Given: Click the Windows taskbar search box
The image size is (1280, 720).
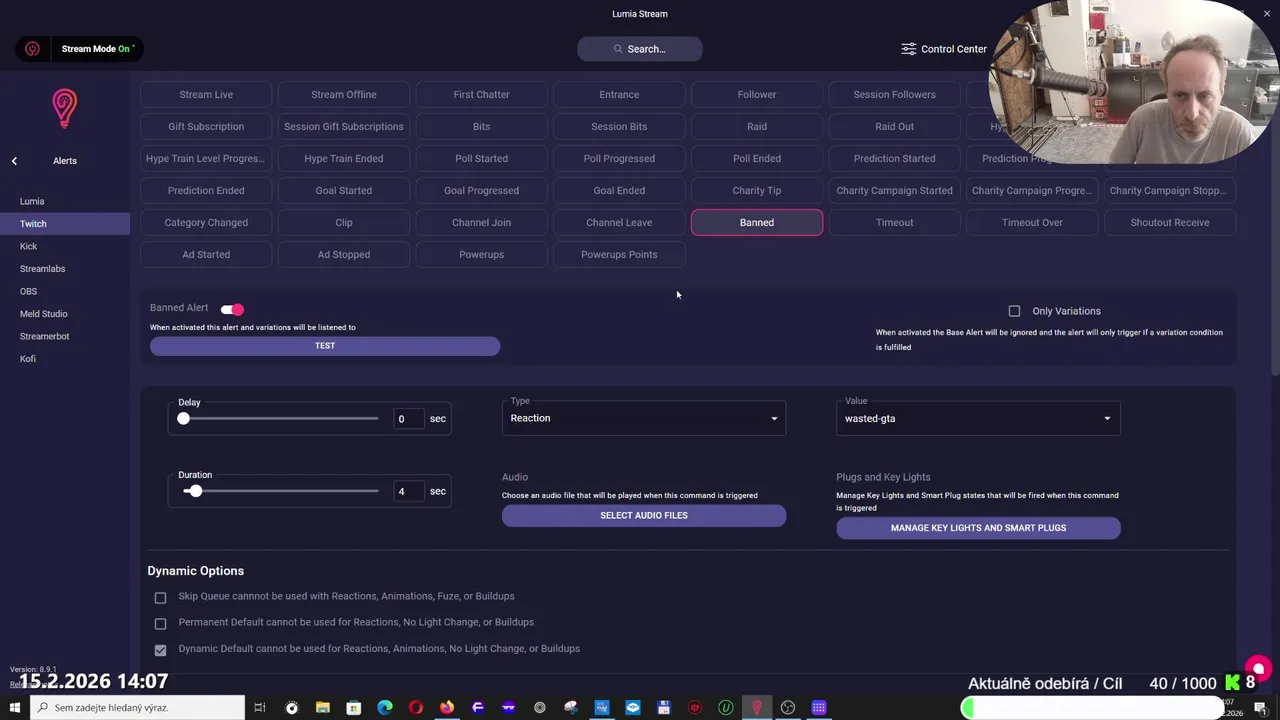Looking at the screenshot, I should [137, 708].
